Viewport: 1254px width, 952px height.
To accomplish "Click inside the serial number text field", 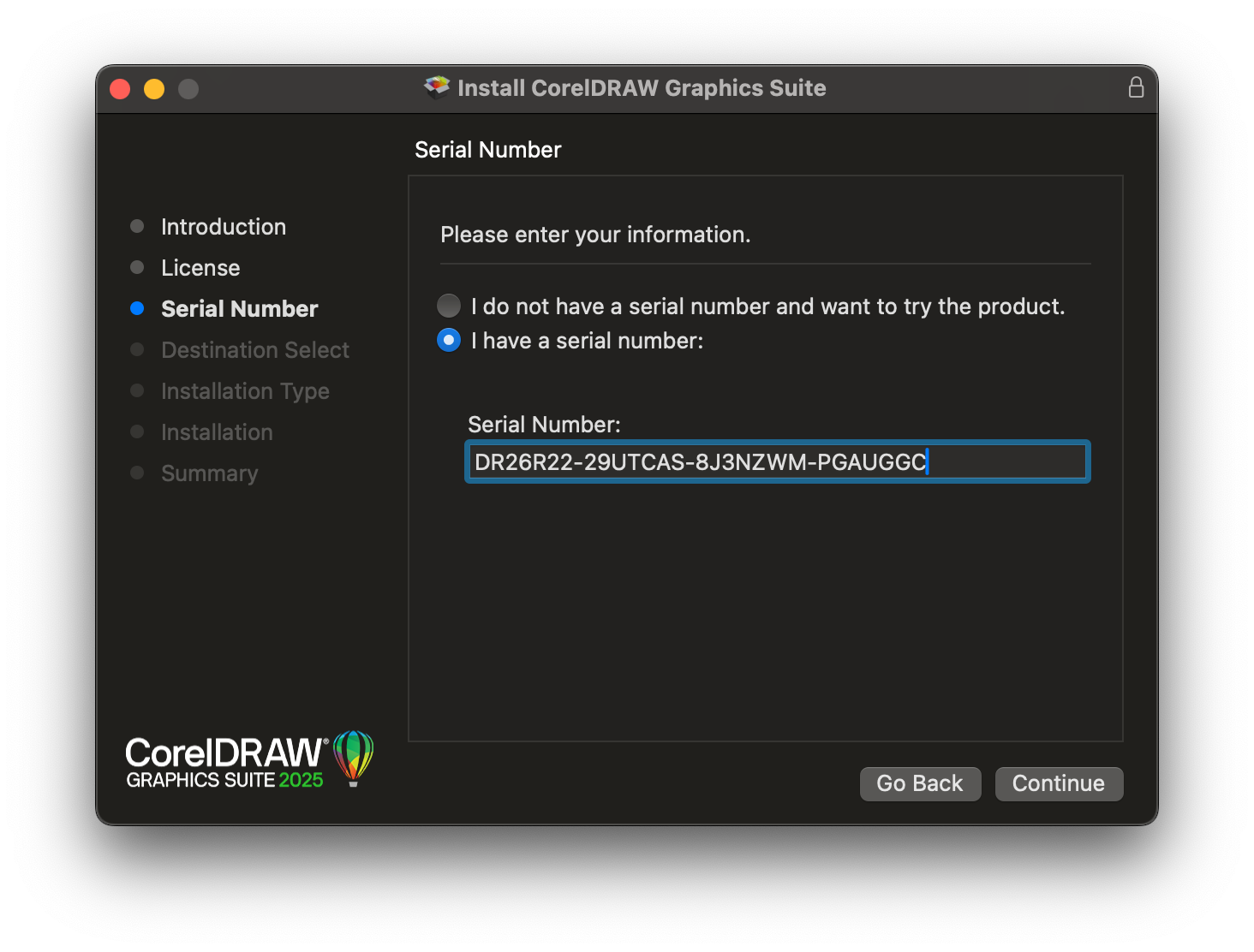I will [x=777, y=461].
